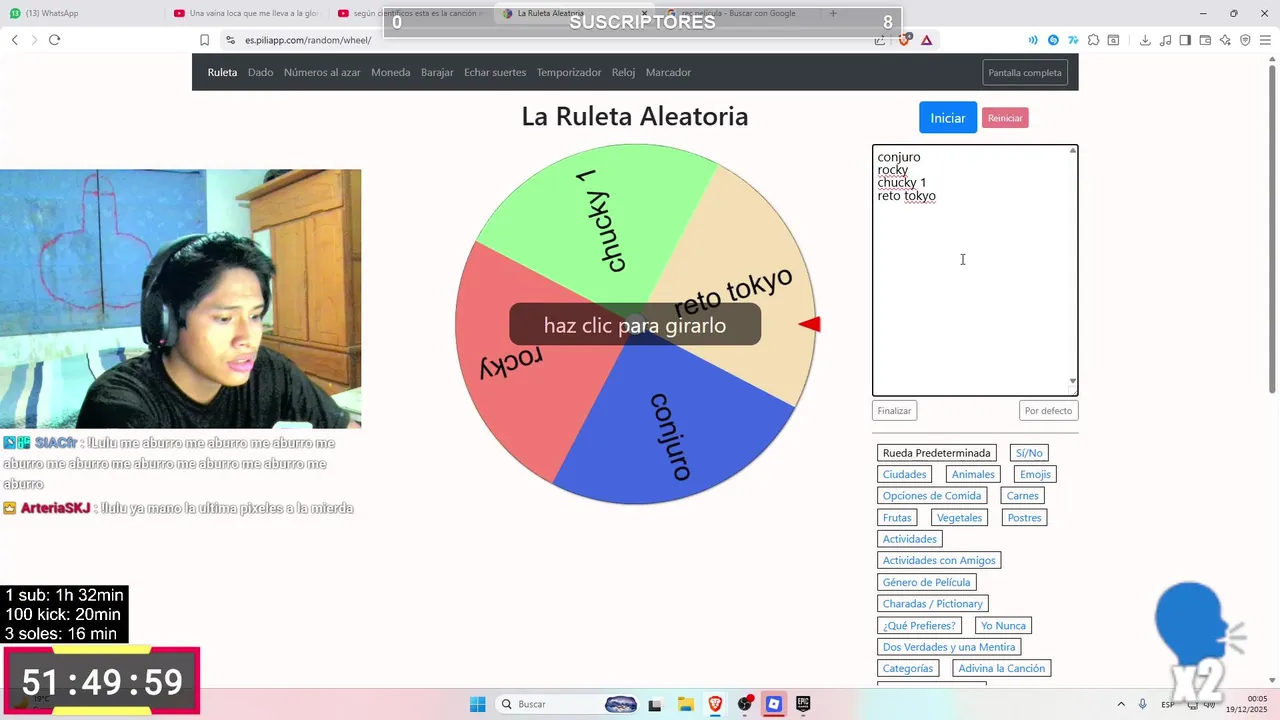Open Echar suertes menu item
Screen dimensions: 1280x720
(x=495, y=72)
